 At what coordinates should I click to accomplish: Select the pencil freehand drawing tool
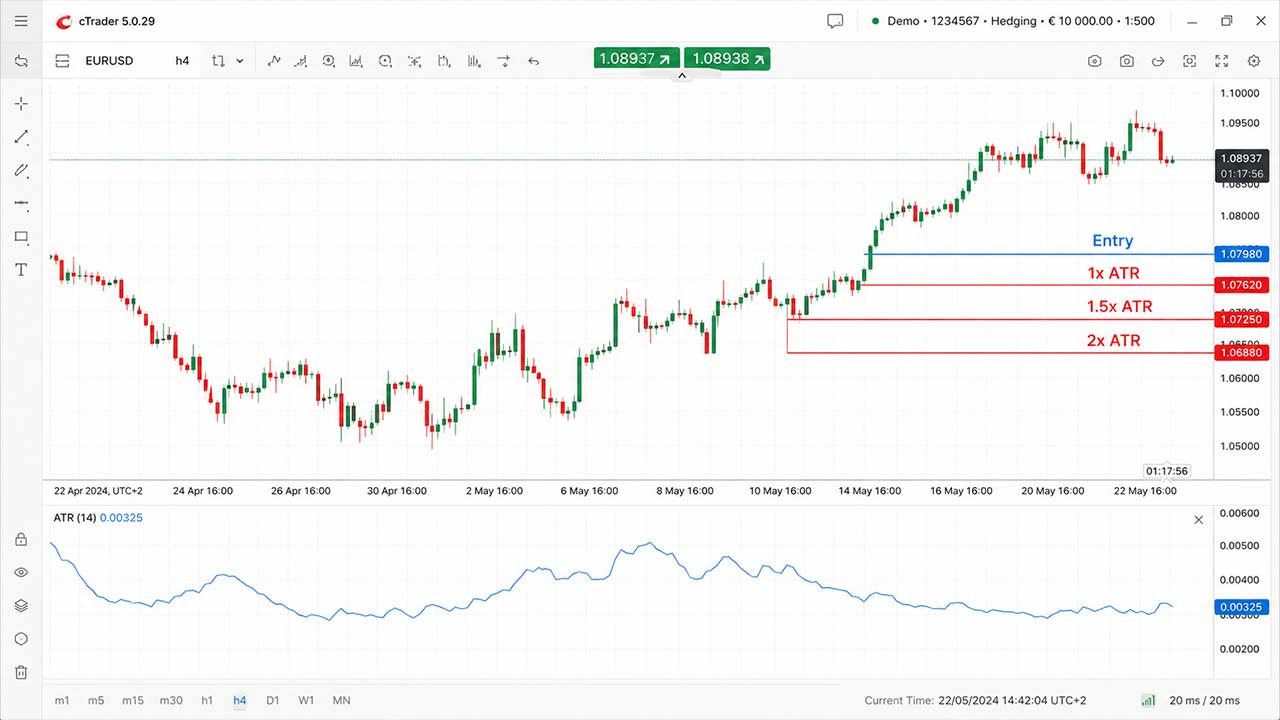coord(21,170)
